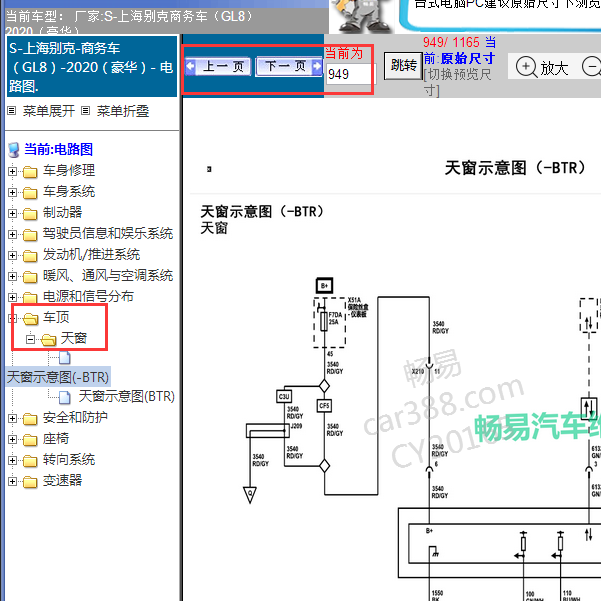601x601 pixels.
Task: Expand the 安全和防护 tree node
Action: [x=12, y=419]
